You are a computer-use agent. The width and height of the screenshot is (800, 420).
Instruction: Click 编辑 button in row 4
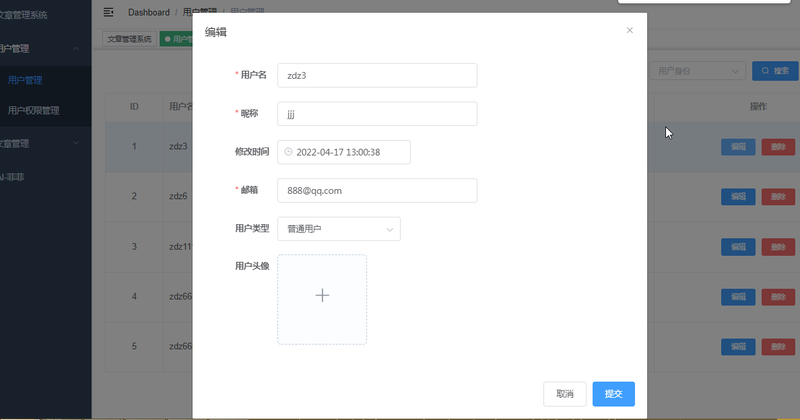738,297
